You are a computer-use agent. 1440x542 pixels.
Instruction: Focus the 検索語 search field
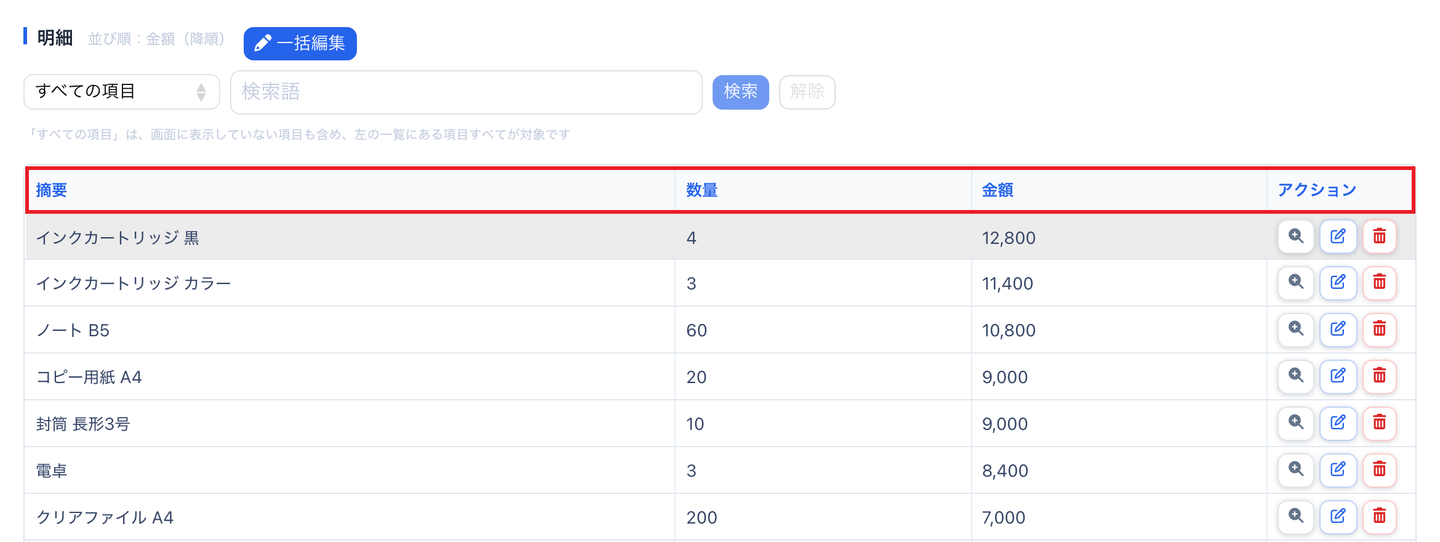(466, 92)
